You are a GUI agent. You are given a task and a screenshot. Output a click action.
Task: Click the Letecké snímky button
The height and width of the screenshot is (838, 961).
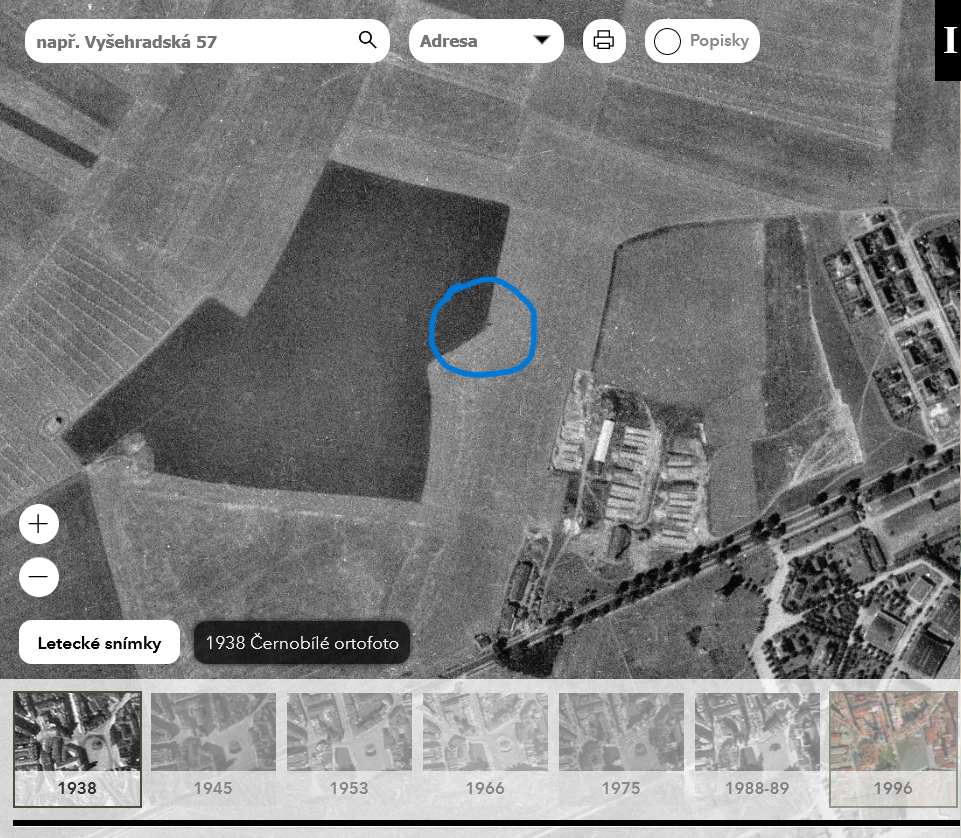tap(99, 642)
